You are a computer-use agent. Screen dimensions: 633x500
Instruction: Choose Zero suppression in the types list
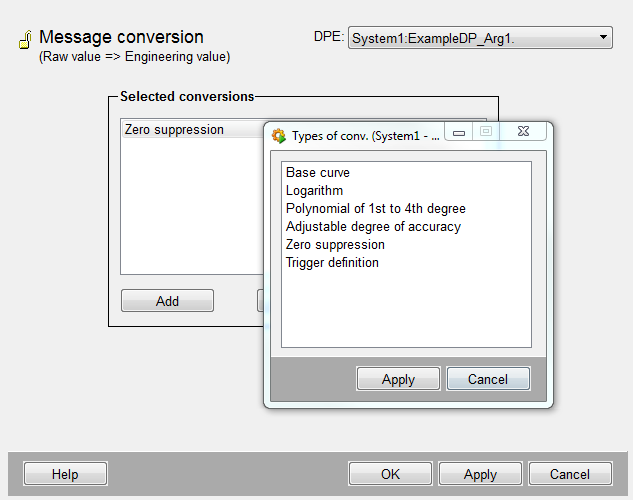tap(335, 245)
